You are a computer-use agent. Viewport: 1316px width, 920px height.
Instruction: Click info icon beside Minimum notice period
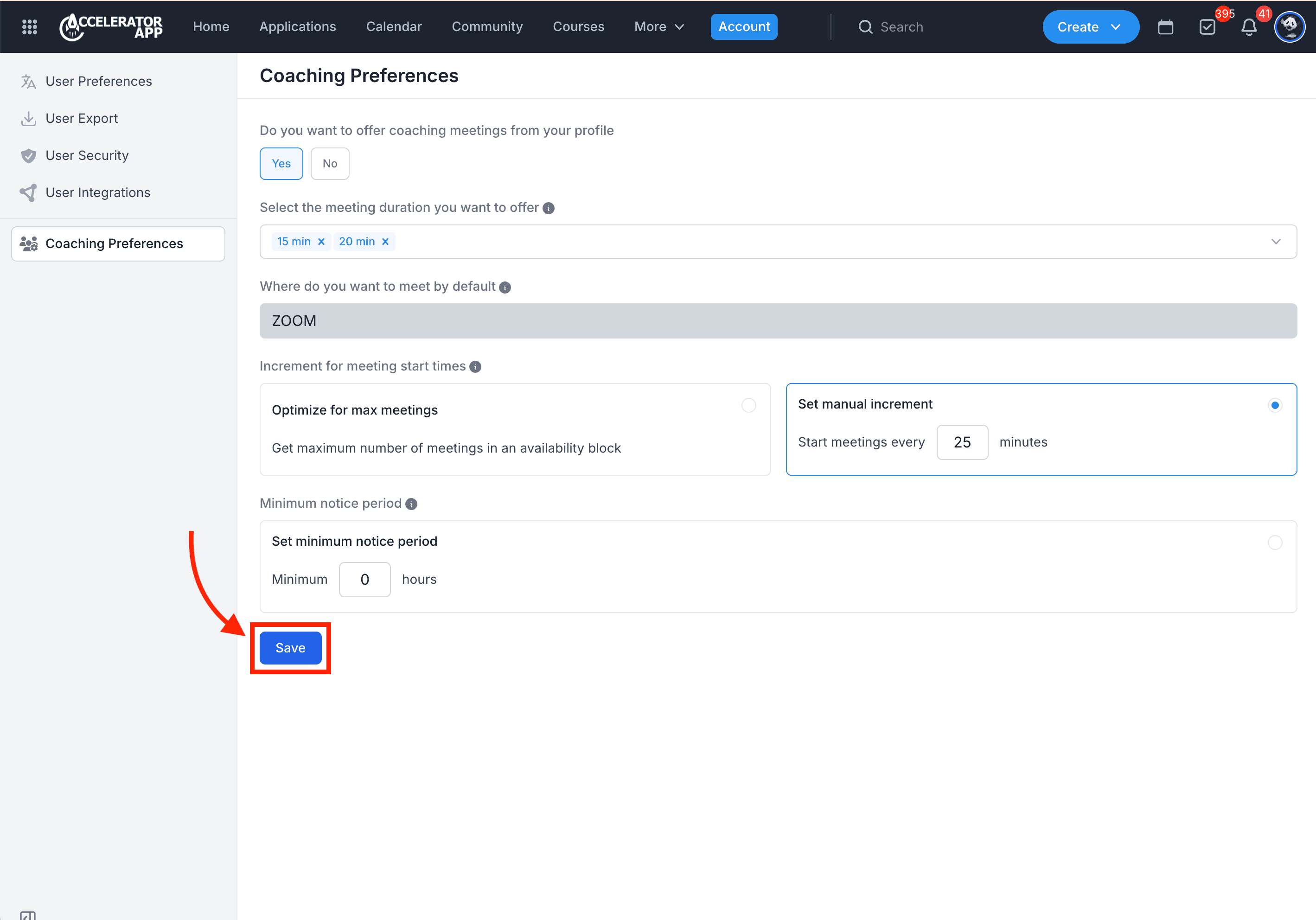pos(411,504)
